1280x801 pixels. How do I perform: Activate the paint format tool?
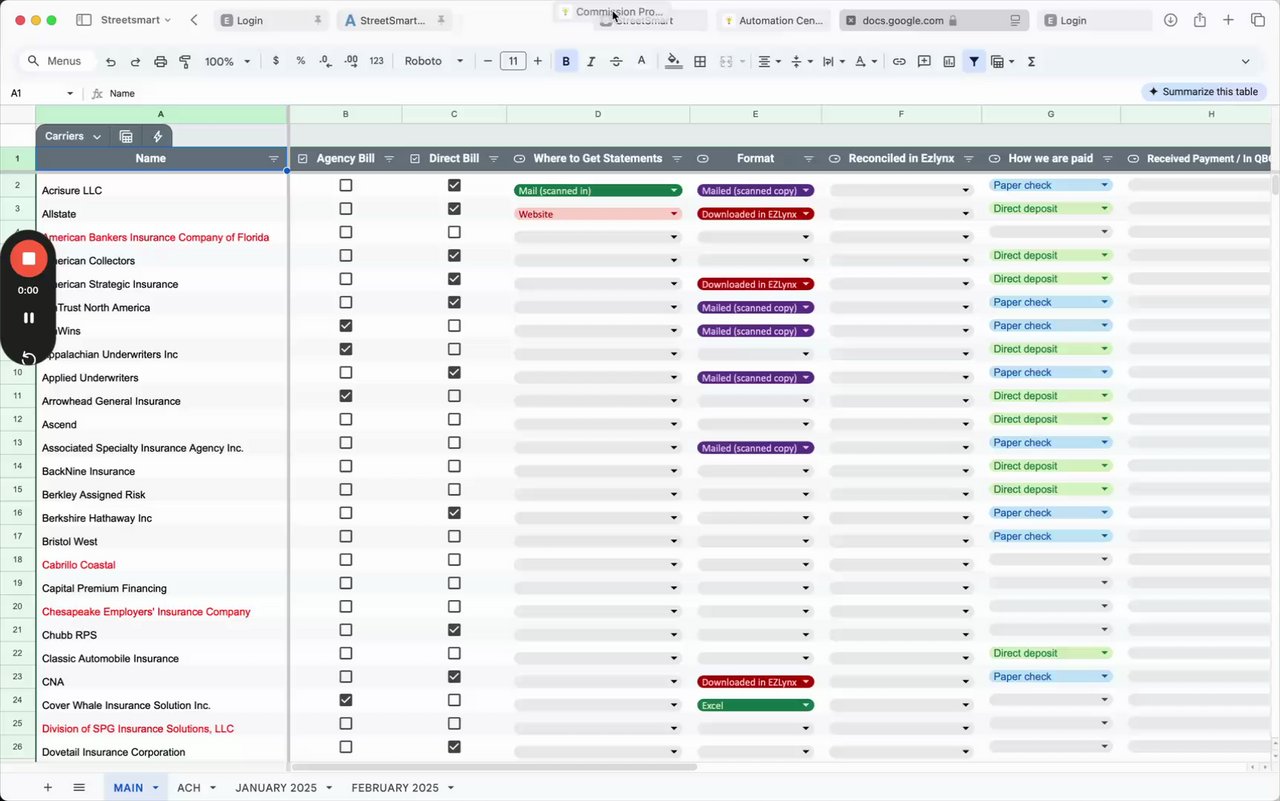coord(185,62)
